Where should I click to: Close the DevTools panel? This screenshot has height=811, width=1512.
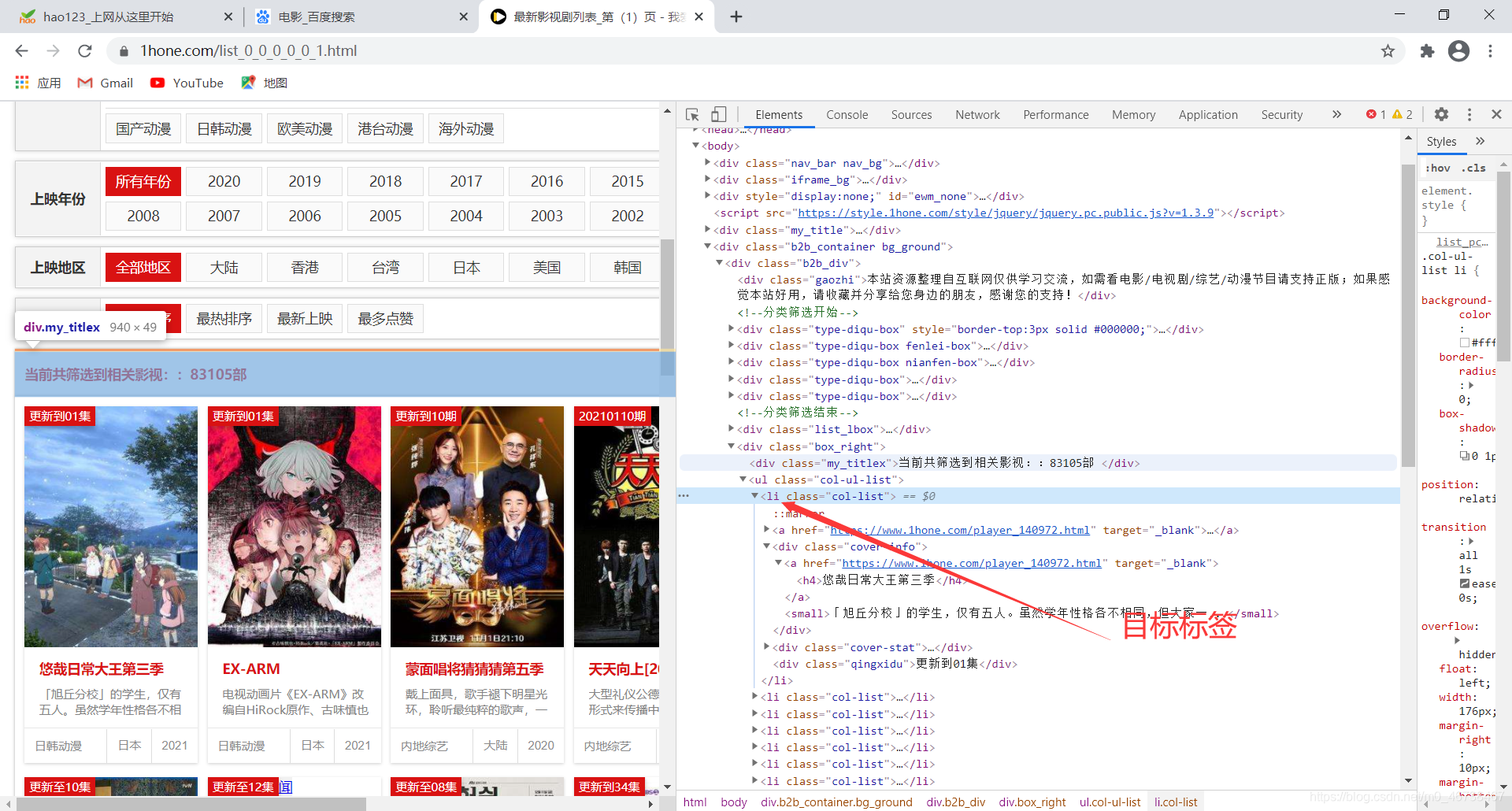coord(1496,114)
